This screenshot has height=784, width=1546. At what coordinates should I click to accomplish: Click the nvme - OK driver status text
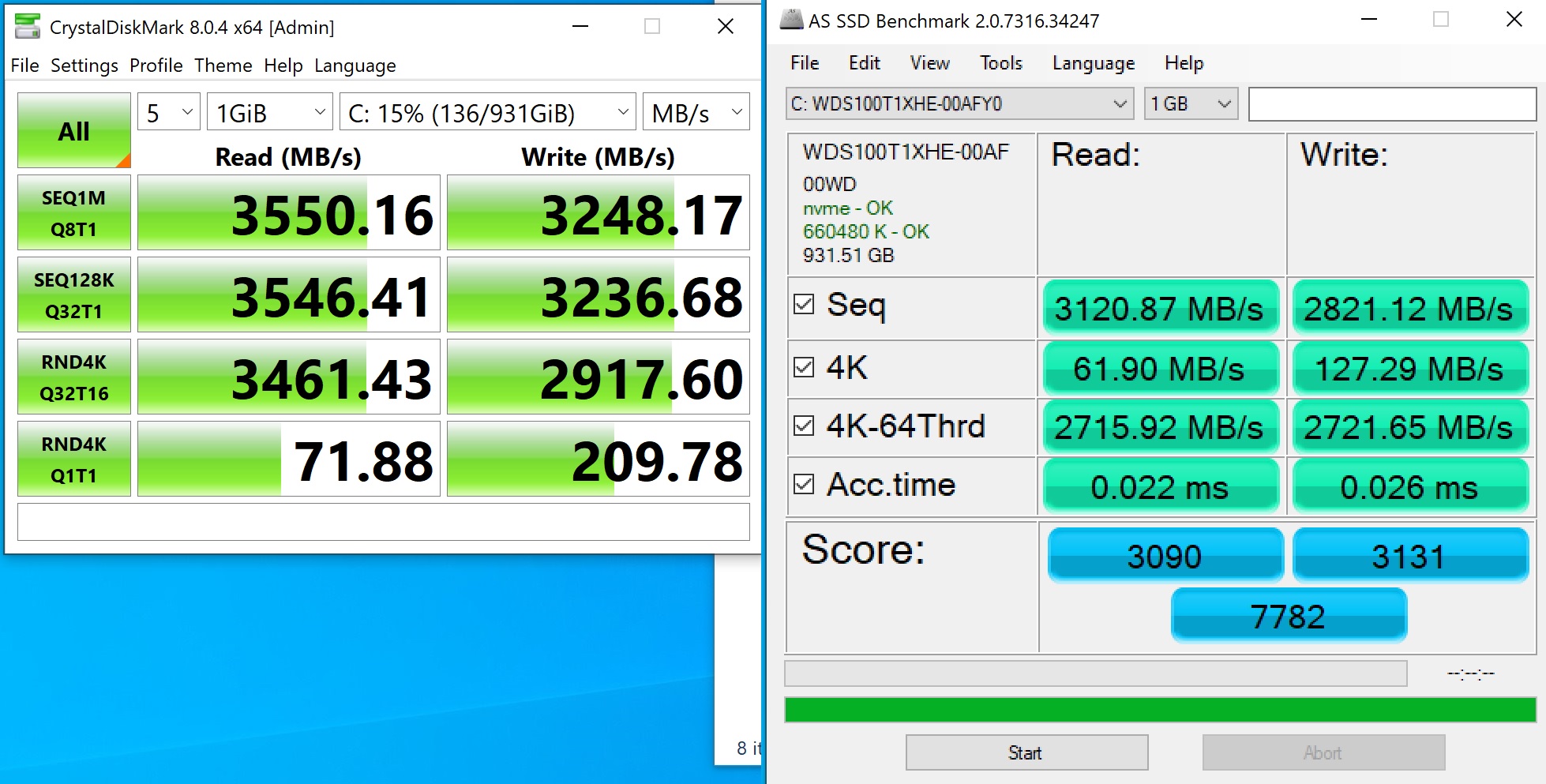point(847,208)
